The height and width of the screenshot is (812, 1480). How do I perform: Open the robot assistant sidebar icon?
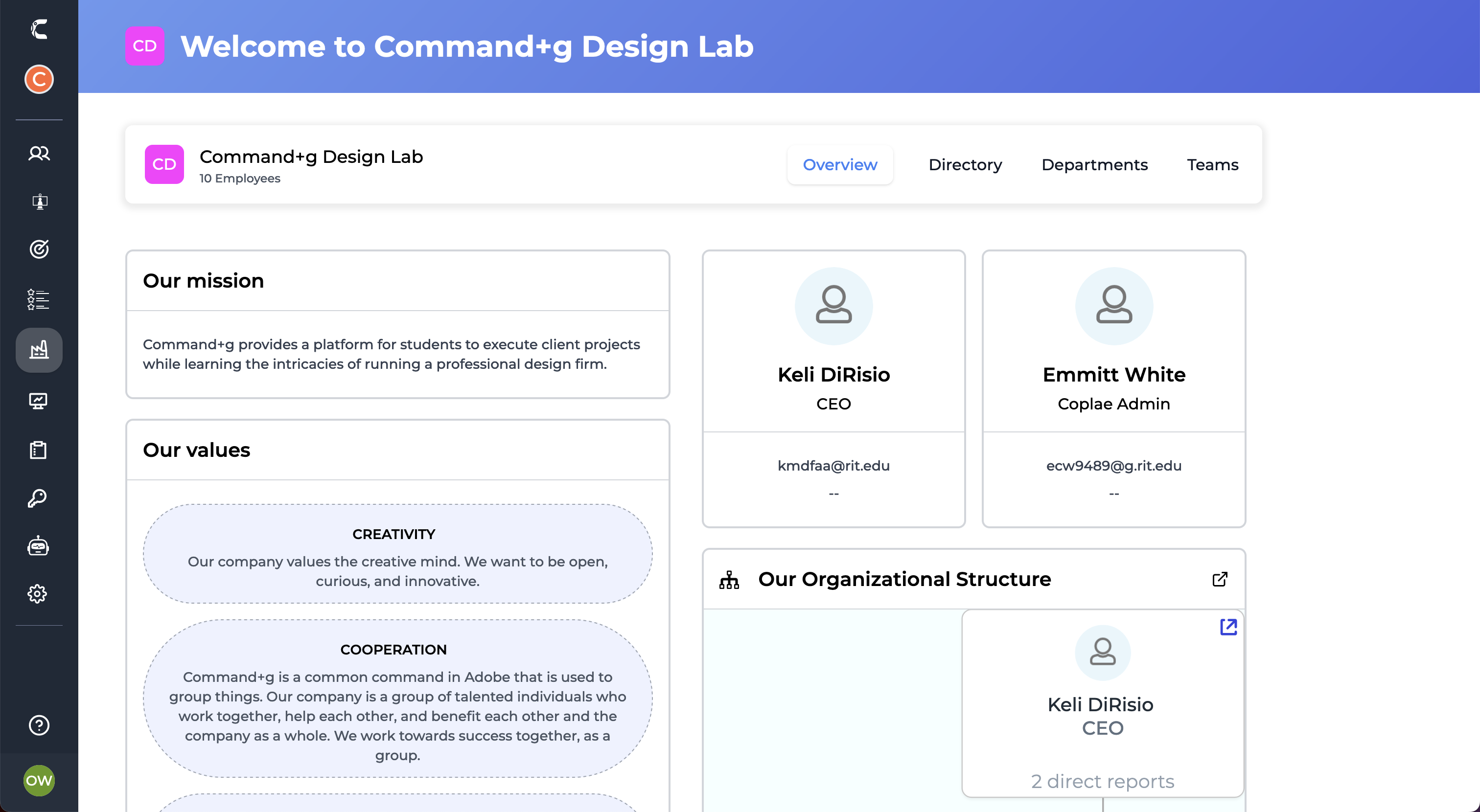click(38, 545)
